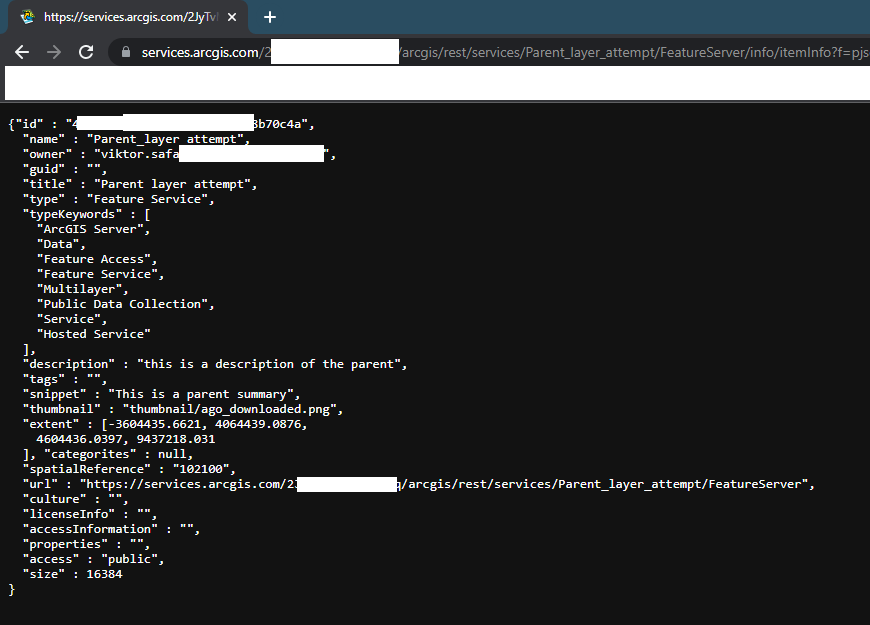Click the "Hosted Service" keyword

point(93,334)
